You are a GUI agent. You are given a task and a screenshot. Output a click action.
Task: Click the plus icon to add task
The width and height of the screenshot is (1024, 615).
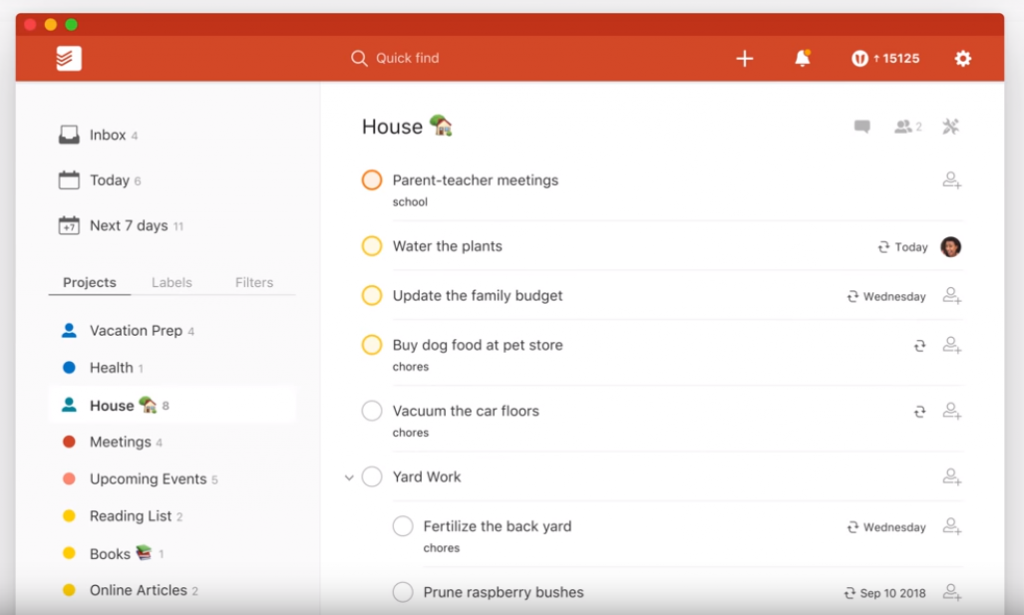tap(744, 59)
